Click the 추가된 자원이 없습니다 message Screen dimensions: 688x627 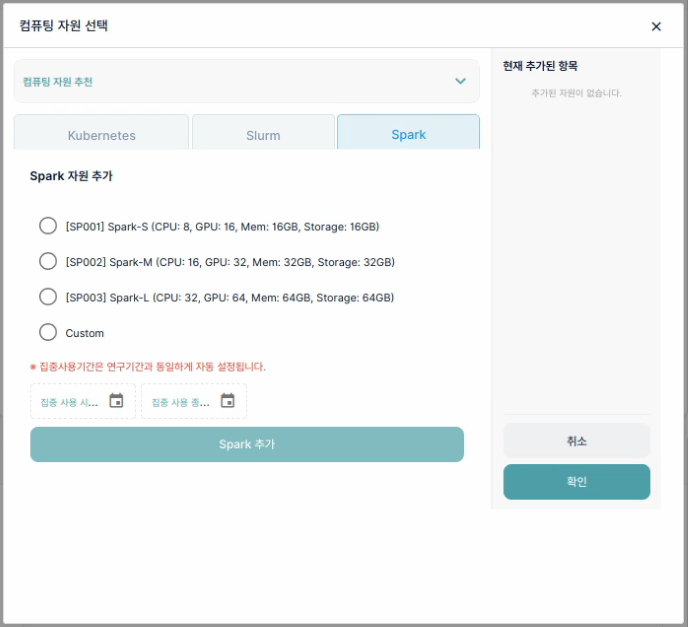[x=577, y=93]
